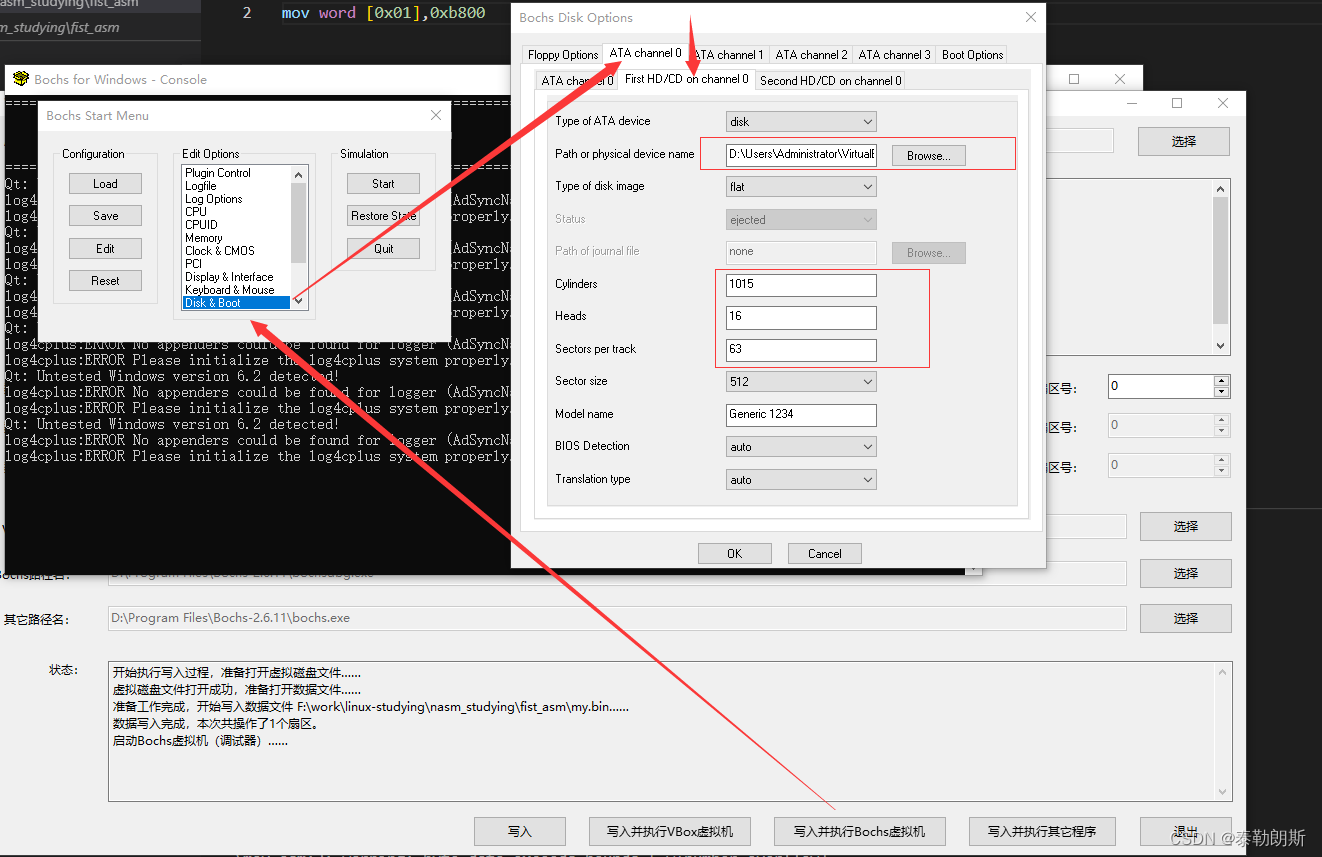This screenshot has width=1322, height=857.
Task: Click the 写入 button
Action: tap(520, 831)
